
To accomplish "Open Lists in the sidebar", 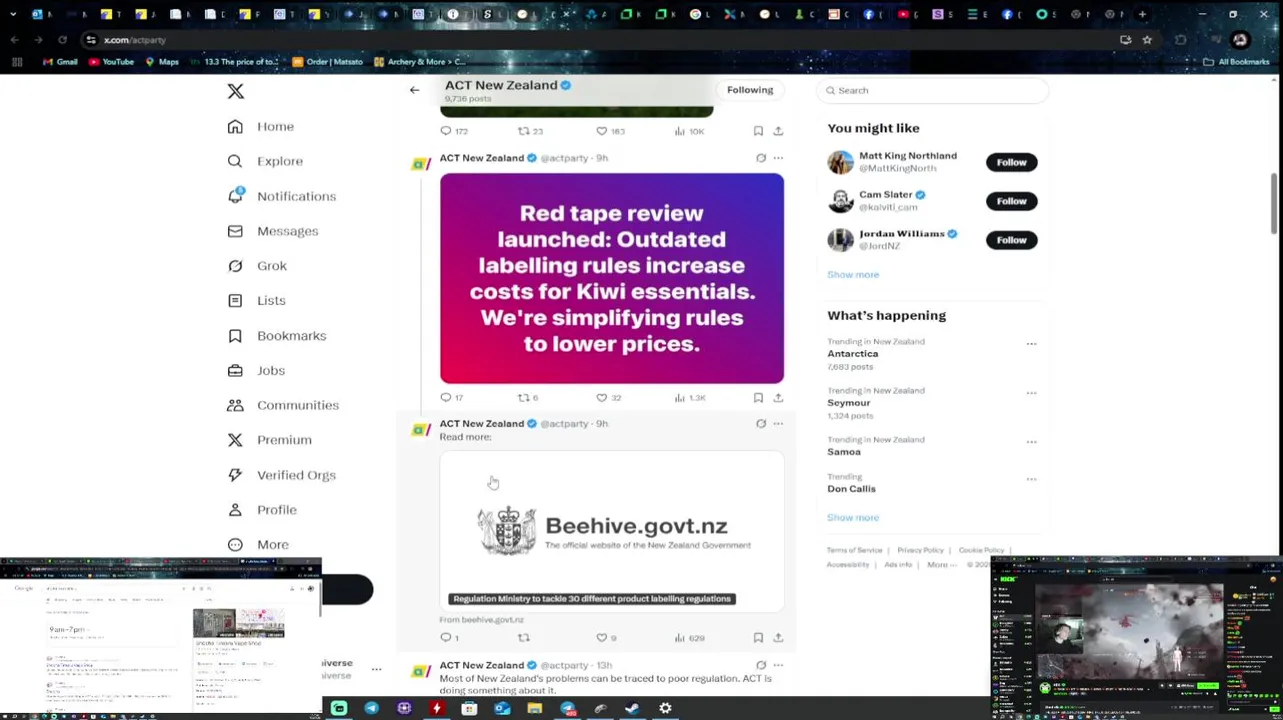I will coord(256,300).
